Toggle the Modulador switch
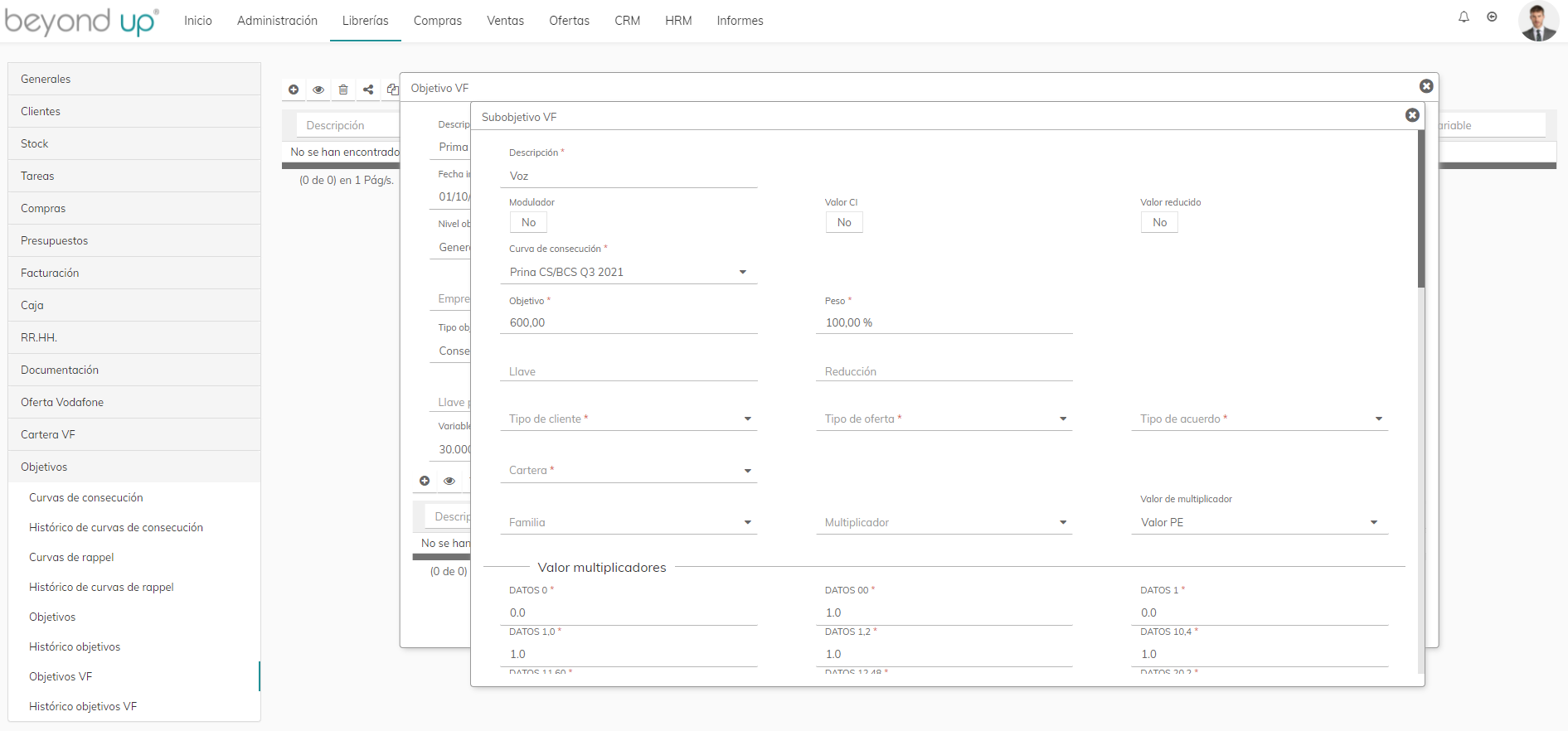Viewport: 1568px width, 731px height. (528, 222)
